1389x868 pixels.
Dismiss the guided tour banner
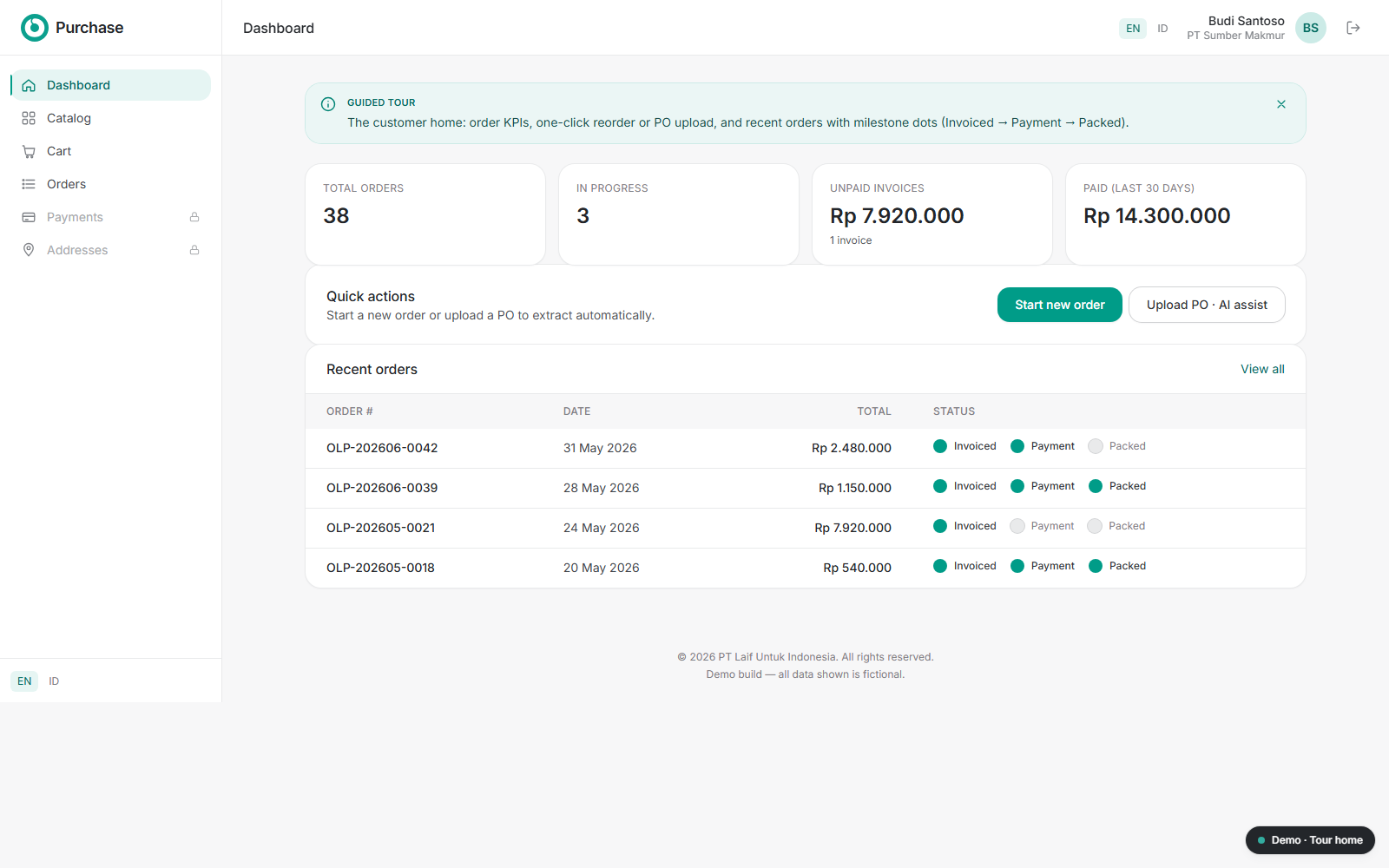(x=1281, y=104)
